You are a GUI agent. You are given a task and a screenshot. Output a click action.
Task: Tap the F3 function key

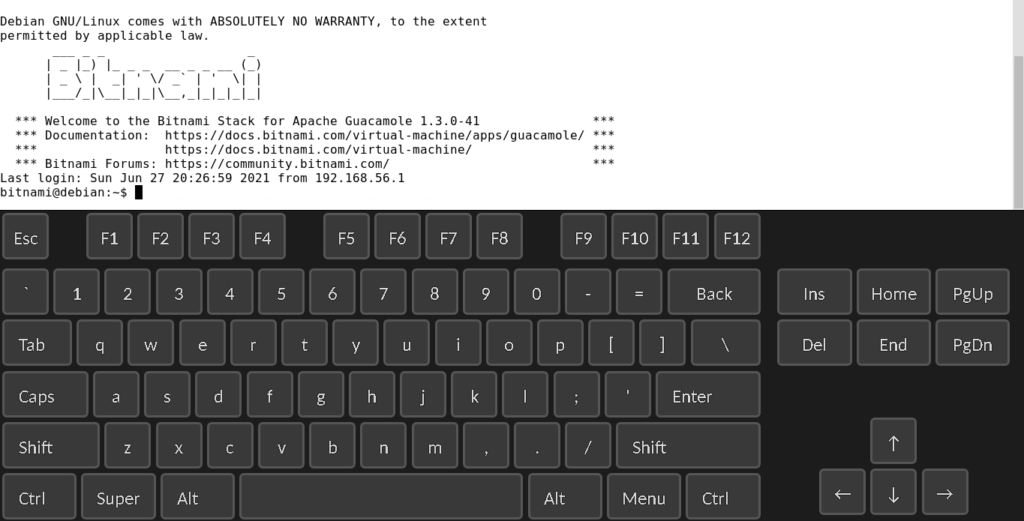click(x=212, y=236)
